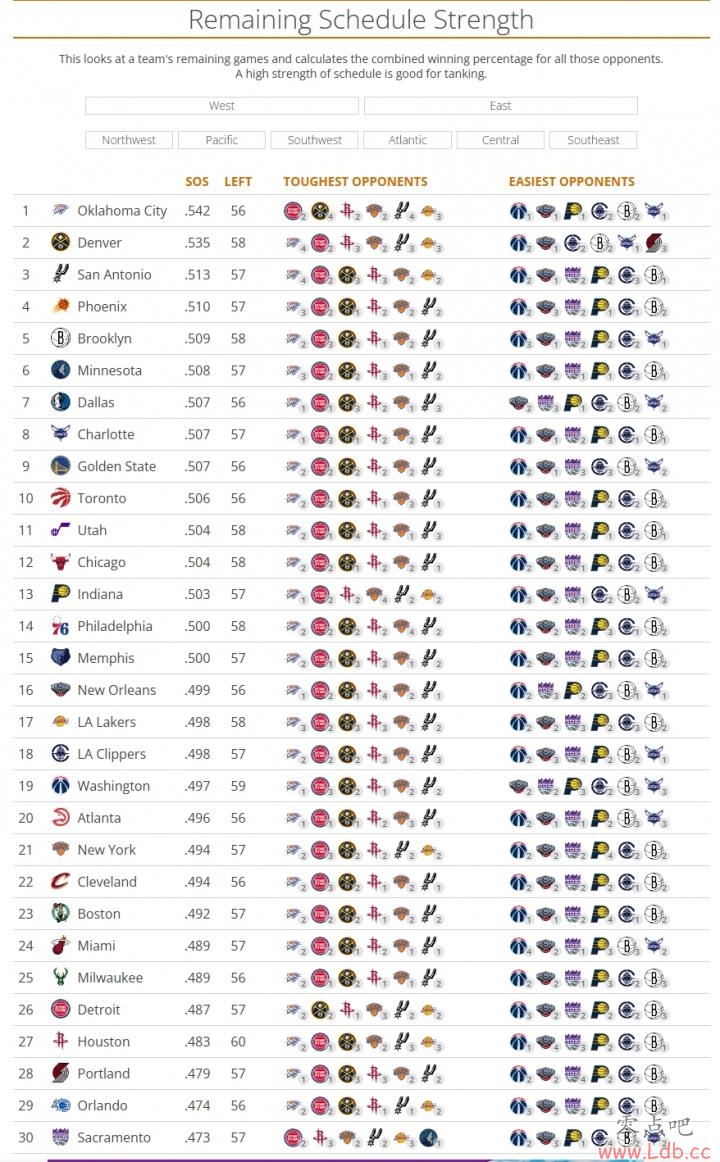
Task: Toggle the Atlantic division filter
Action: pyautogui.click(x=408, y=140)
